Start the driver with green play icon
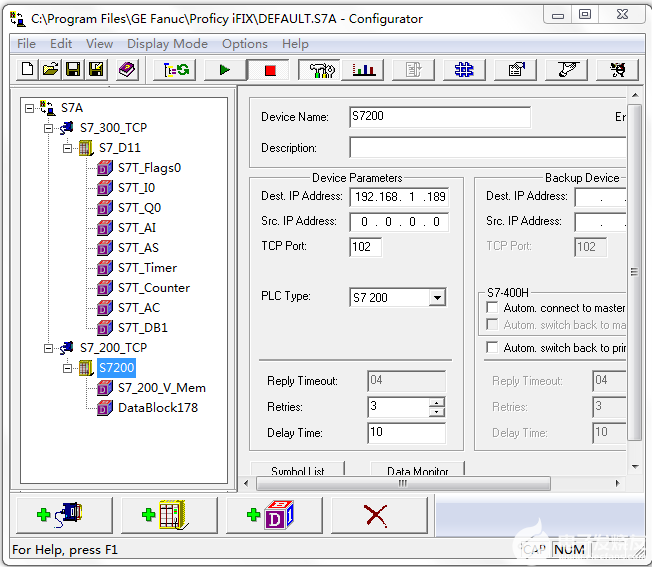 (225, 69)
